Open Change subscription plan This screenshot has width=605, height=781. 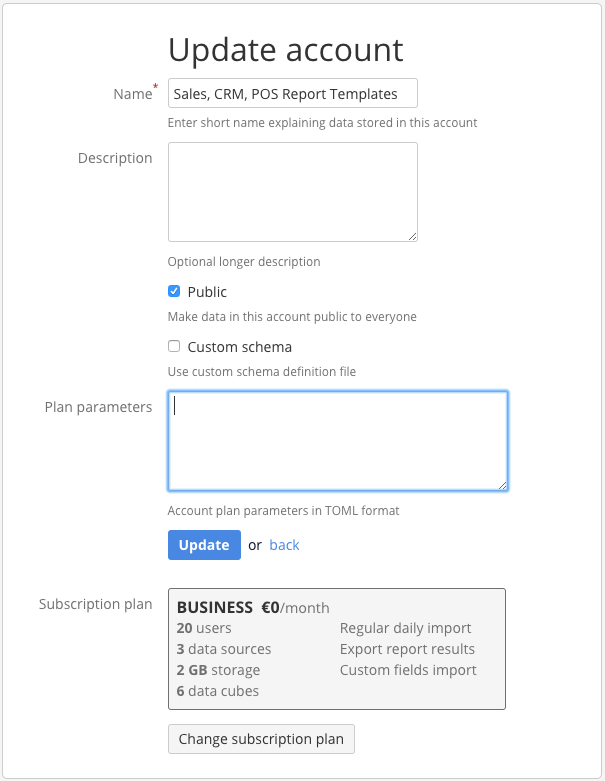[x=261, y=739]
